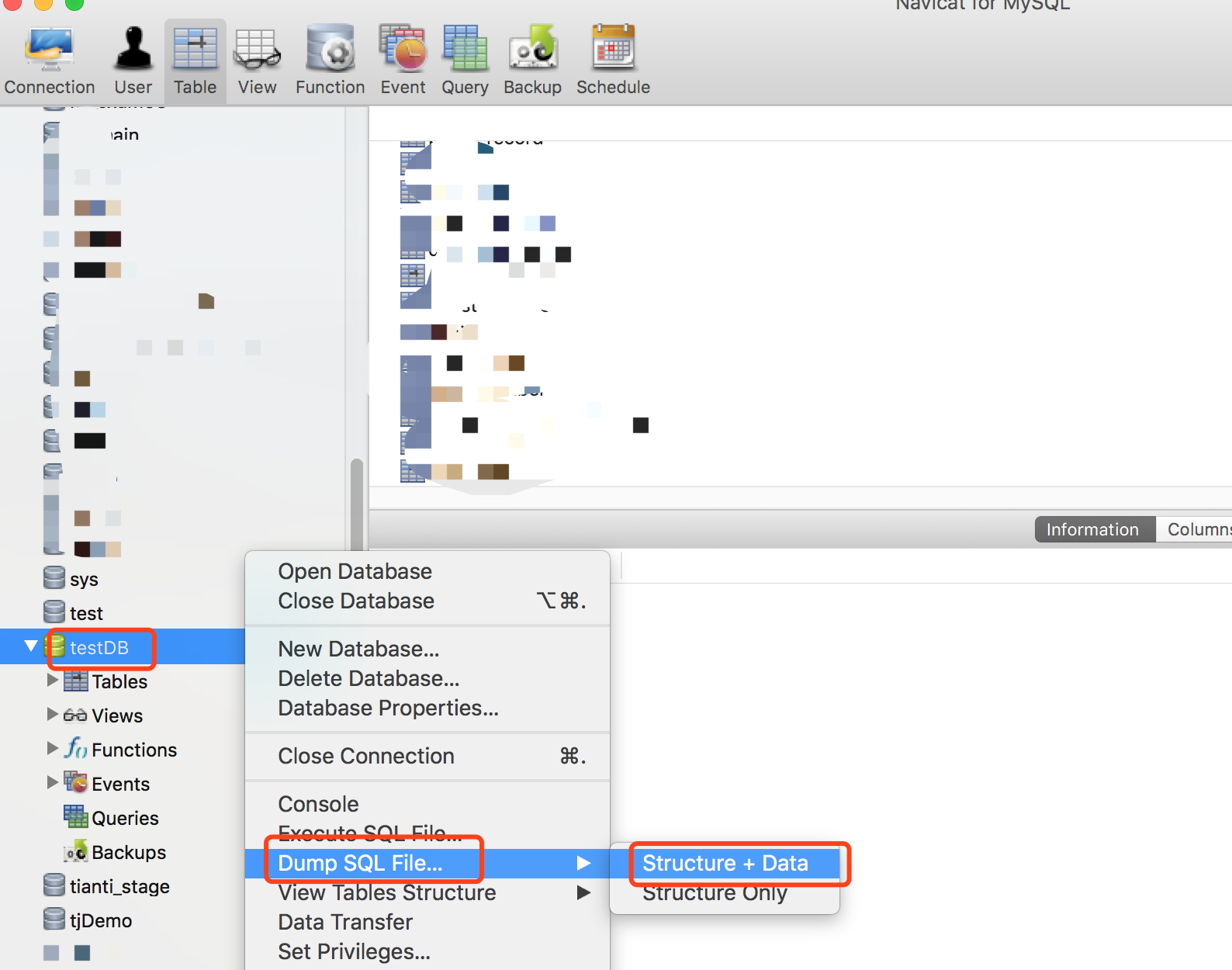
Task: Choose Data Transfer menu entry
Action: tap(427, 922)
